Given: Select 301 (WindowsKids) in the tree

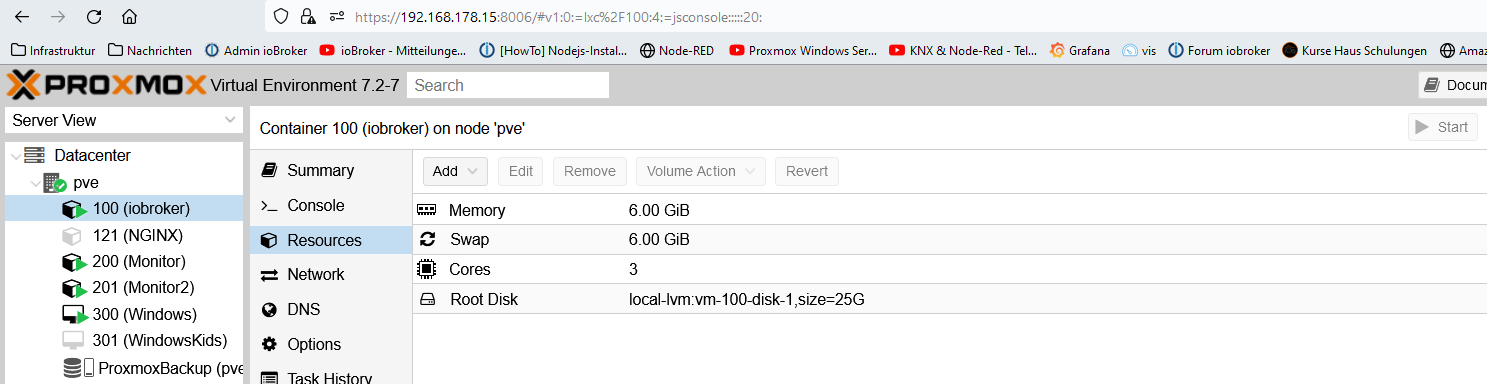Looking at the screenshot, I should (125, 341).
